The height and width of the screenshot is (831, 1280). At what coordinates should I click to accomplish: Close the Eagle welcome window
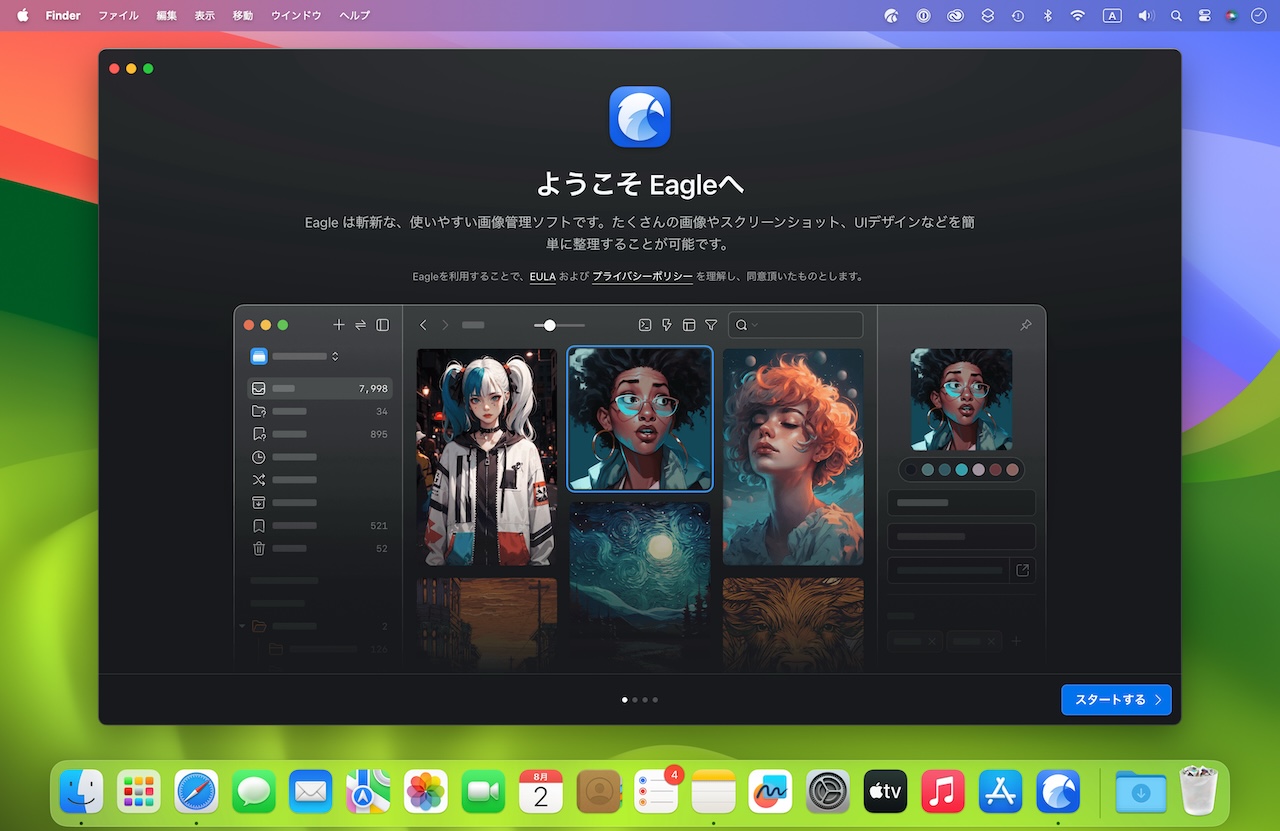[114, 68]
